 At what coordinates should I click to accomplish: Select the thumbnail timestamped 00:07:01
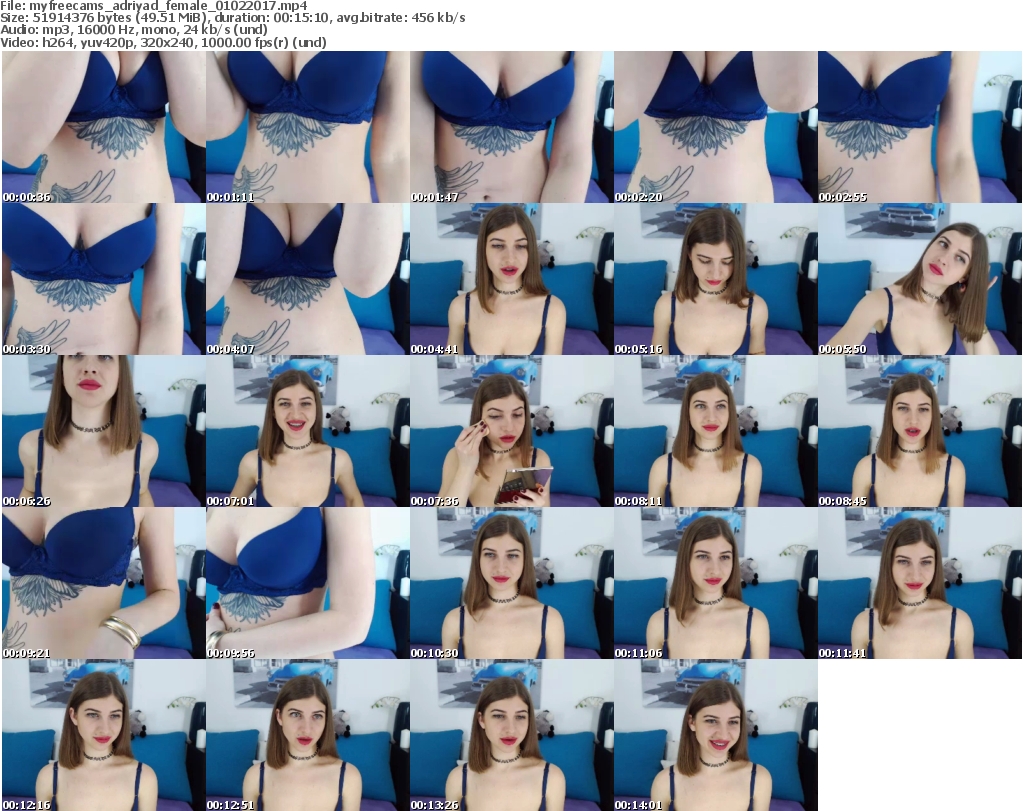pos(308,431)
